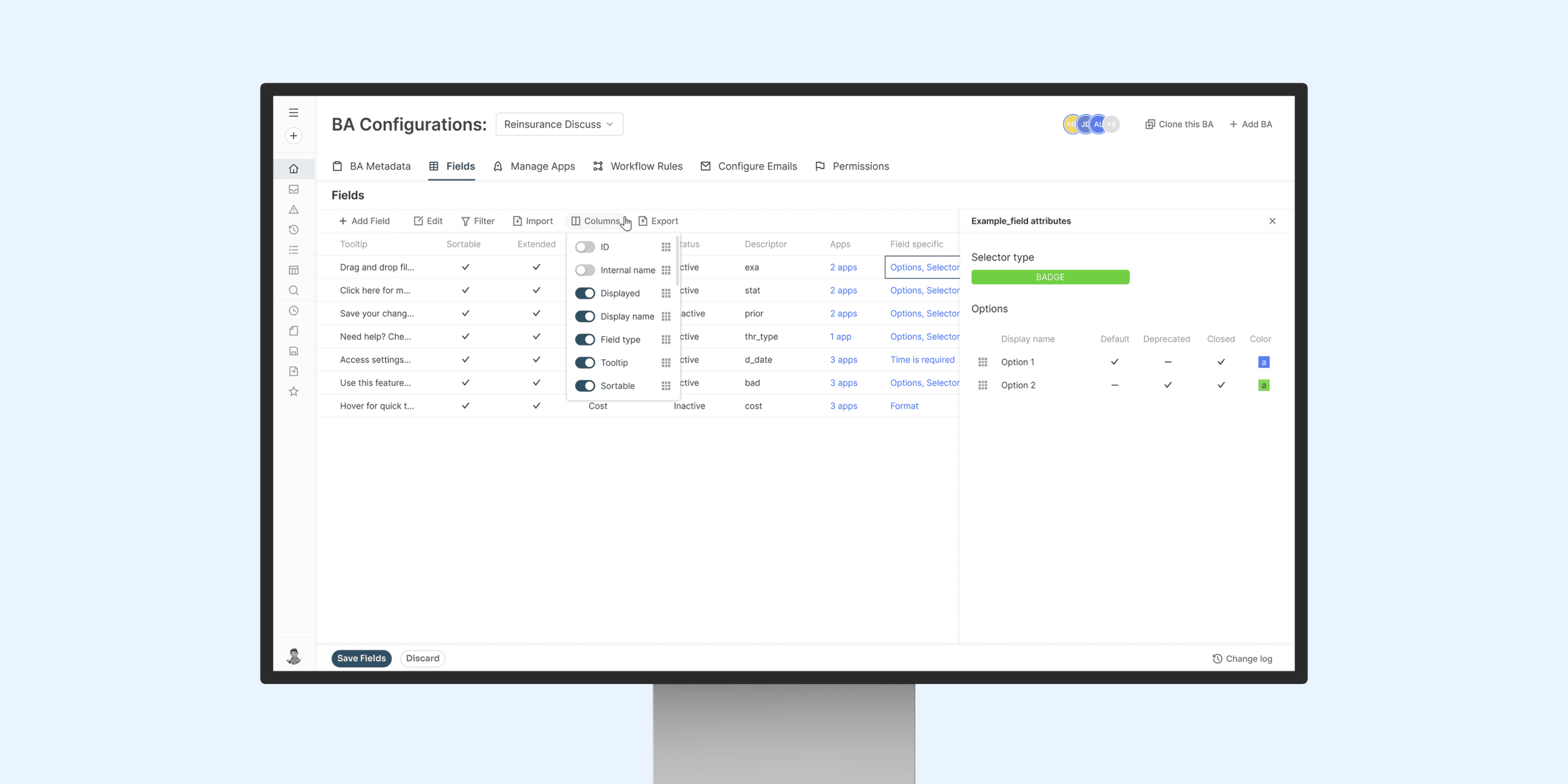Click the hamburger menu icon in sidebar
Image resolution: width=1568 pixels, height=784 pixels.
coord(293,113)
